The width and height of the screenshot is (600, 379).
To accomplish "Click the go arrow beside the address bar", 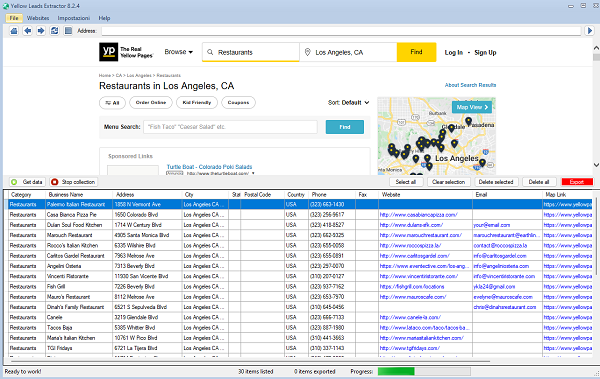I will (589, 31).
